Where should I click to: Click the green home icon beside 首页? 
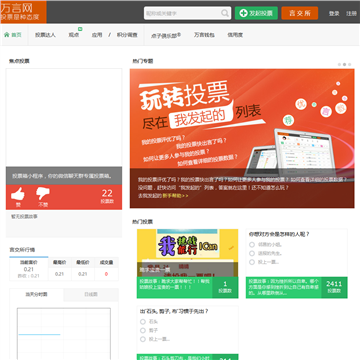pyautogui.click(x=7, y=35)
